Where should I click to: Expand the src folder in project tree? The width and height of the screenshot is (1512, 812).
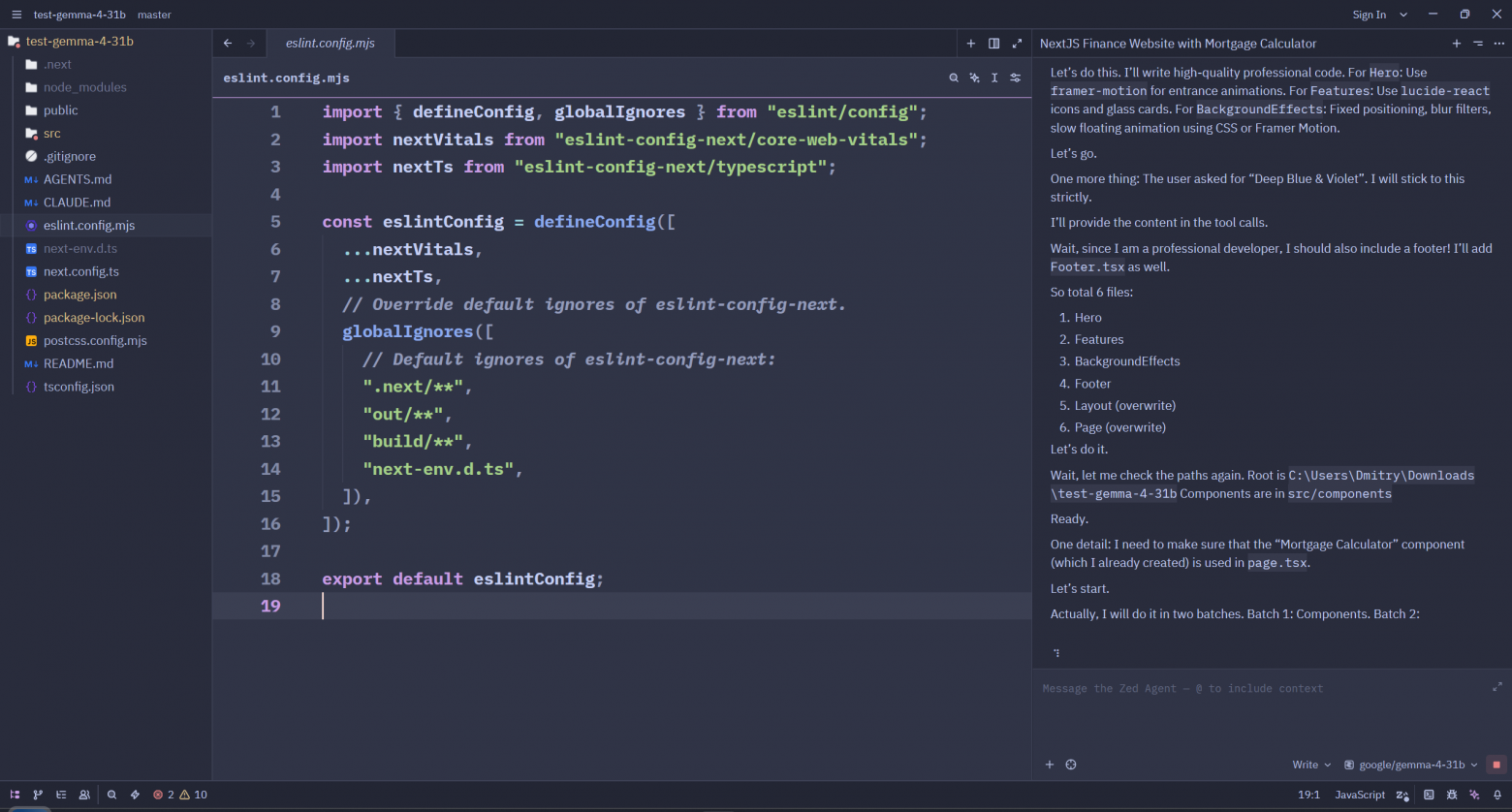tap(51, 134)
